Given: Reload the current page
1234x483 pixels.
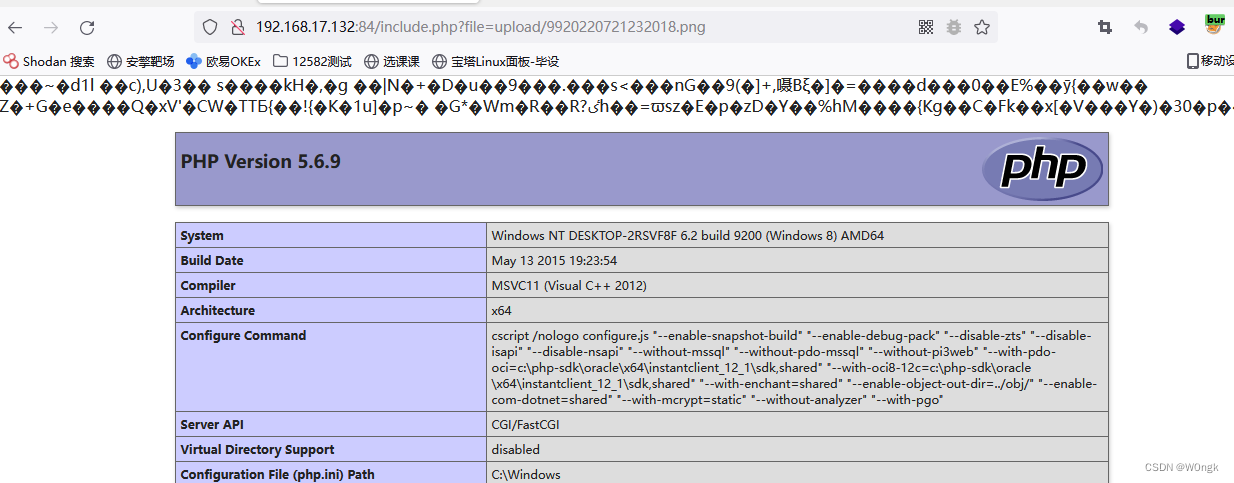Looking at the screenshot, I should pos(87,28).
